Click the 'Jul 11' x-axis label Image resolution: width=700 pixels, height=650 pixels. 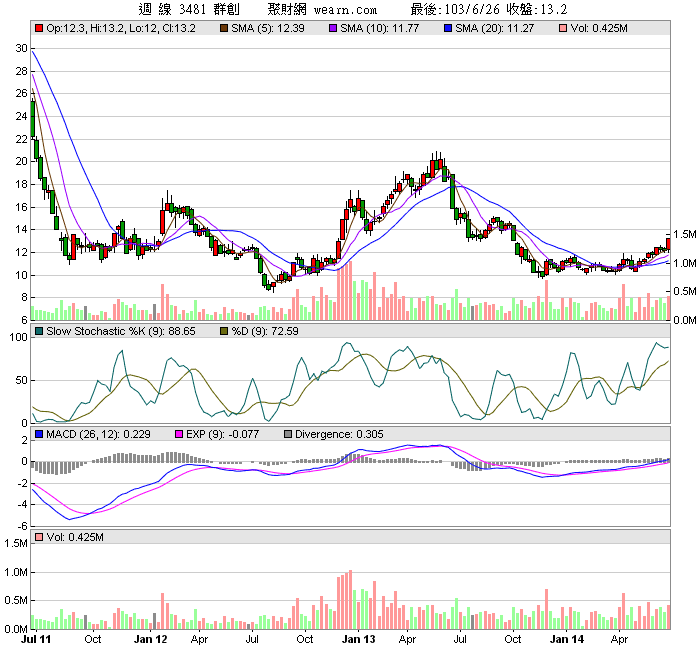pos(36,639)
